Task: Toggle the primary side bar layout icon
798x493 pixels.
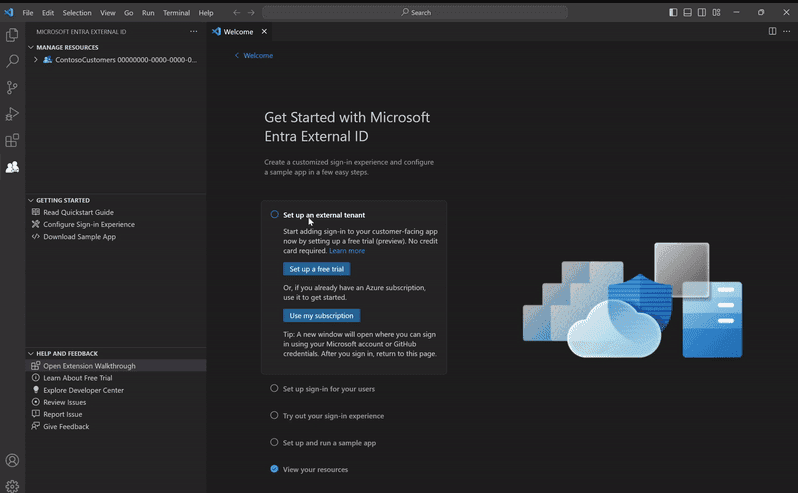Action: click(x=673, y=13)
